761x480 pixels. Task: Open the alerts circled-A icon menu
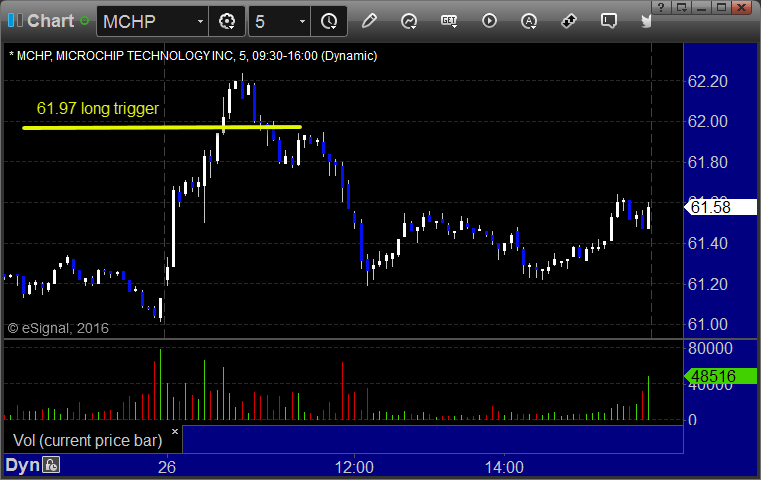(x=529, y=21)
